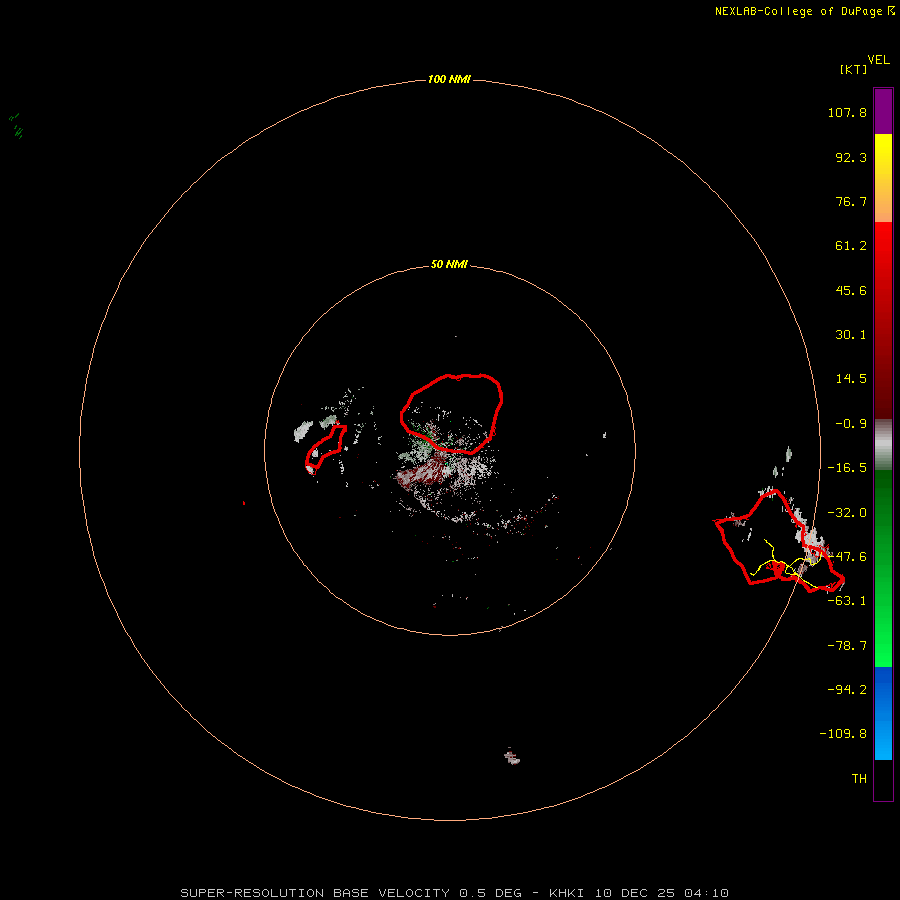Click the 100 NMI range ring label
The image size is (900, 900).
click(x=449, y=79)
